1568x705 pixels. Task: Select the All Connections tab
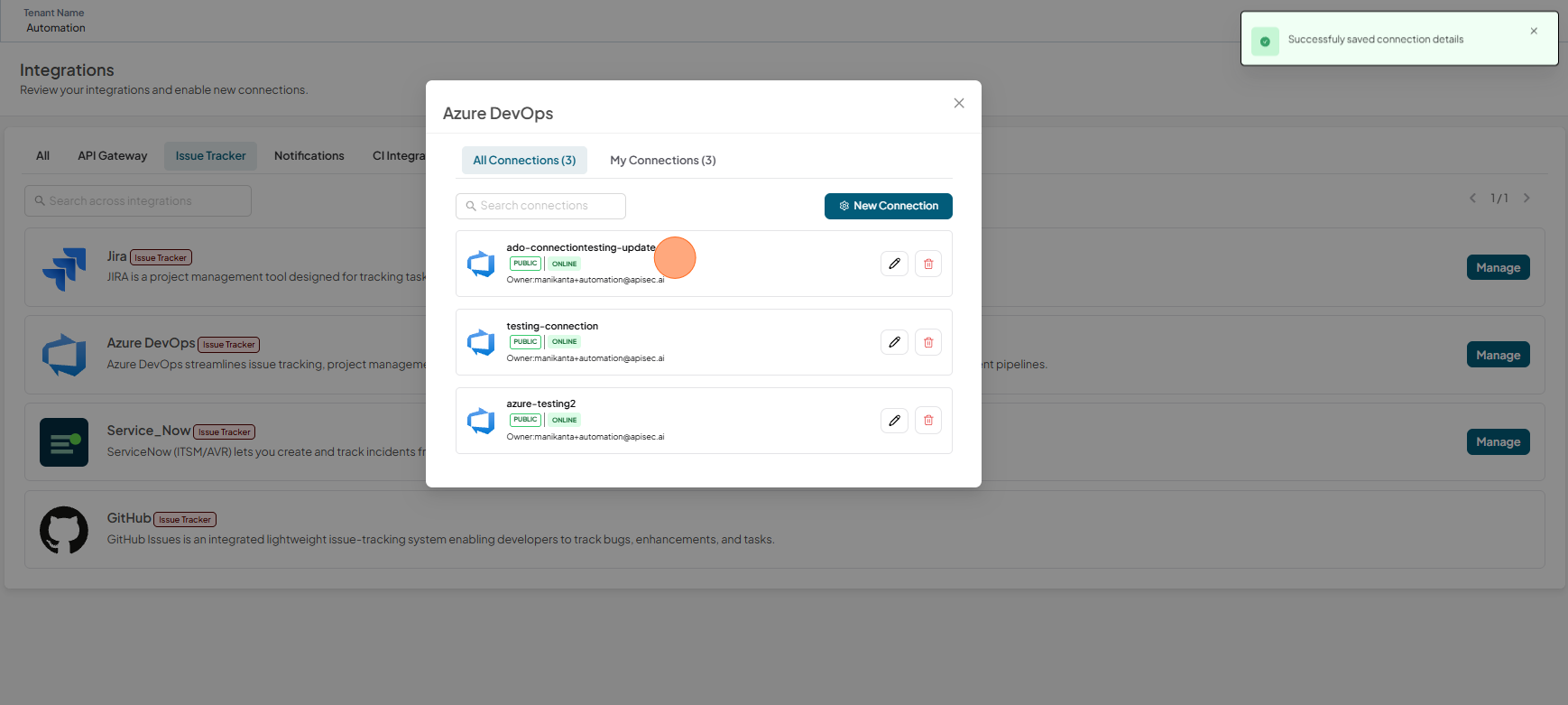(x=524, y=160)
